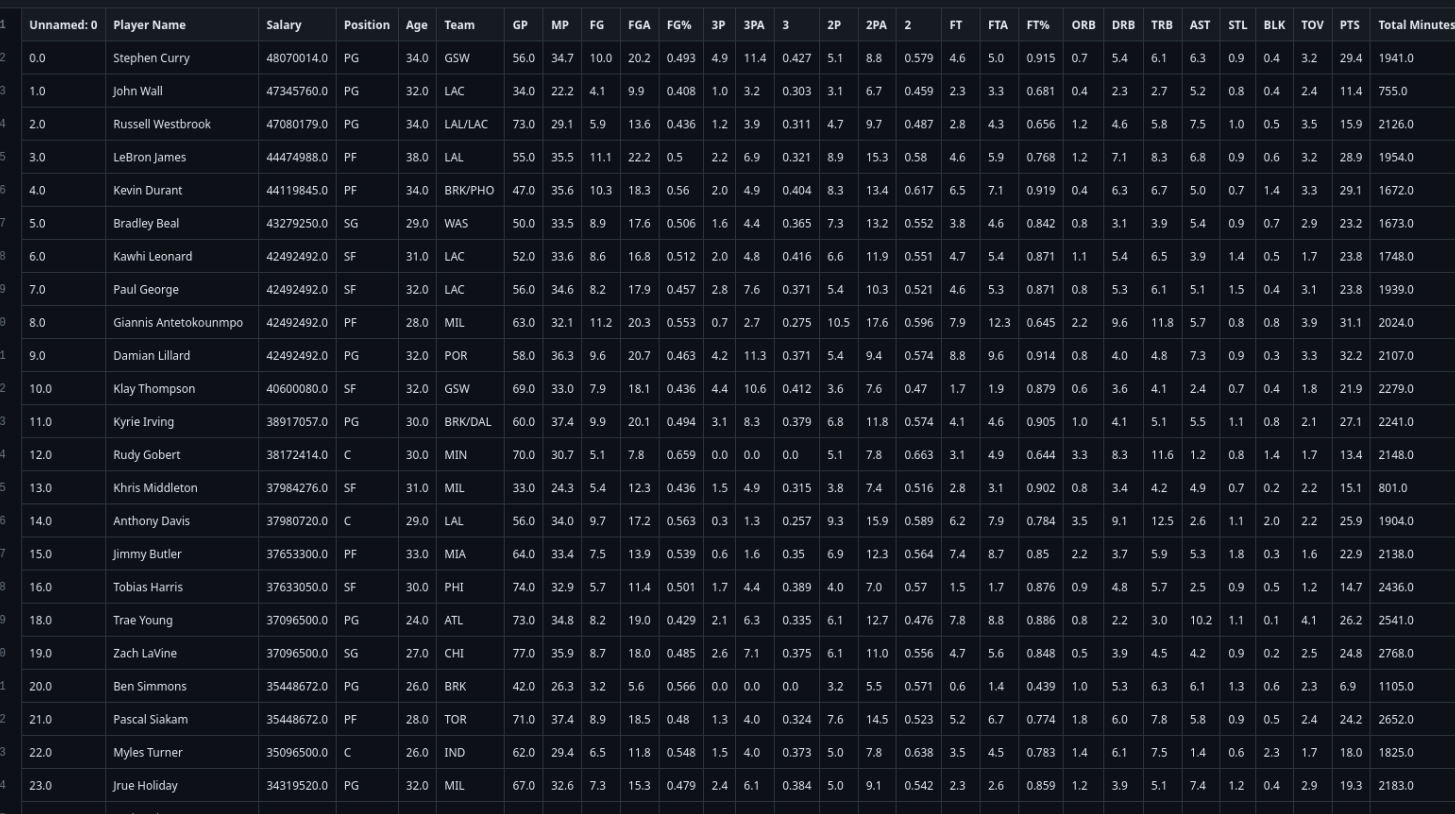Screen dimensions: 1455x814
Task: Select the John Wall cell
Action: [181, 91]
